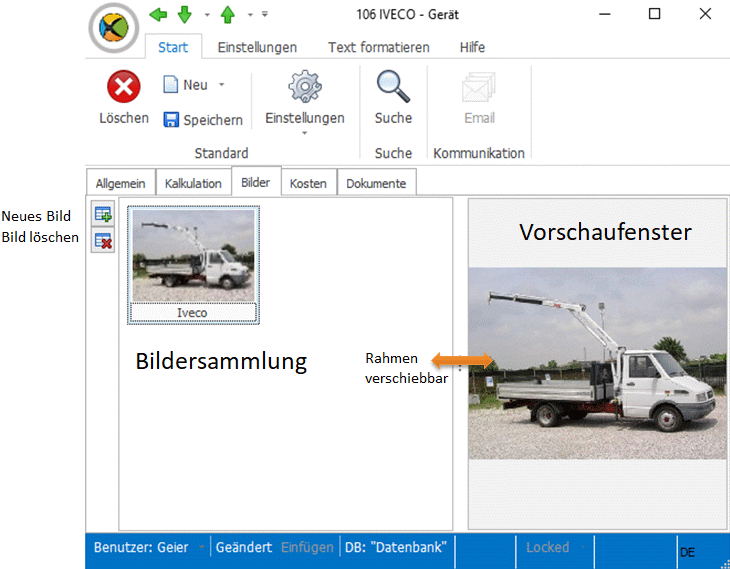Open the quick access toolbar customize menu
Image resolution: width=730 pixels, height=569 pixels.
[264, 14]
